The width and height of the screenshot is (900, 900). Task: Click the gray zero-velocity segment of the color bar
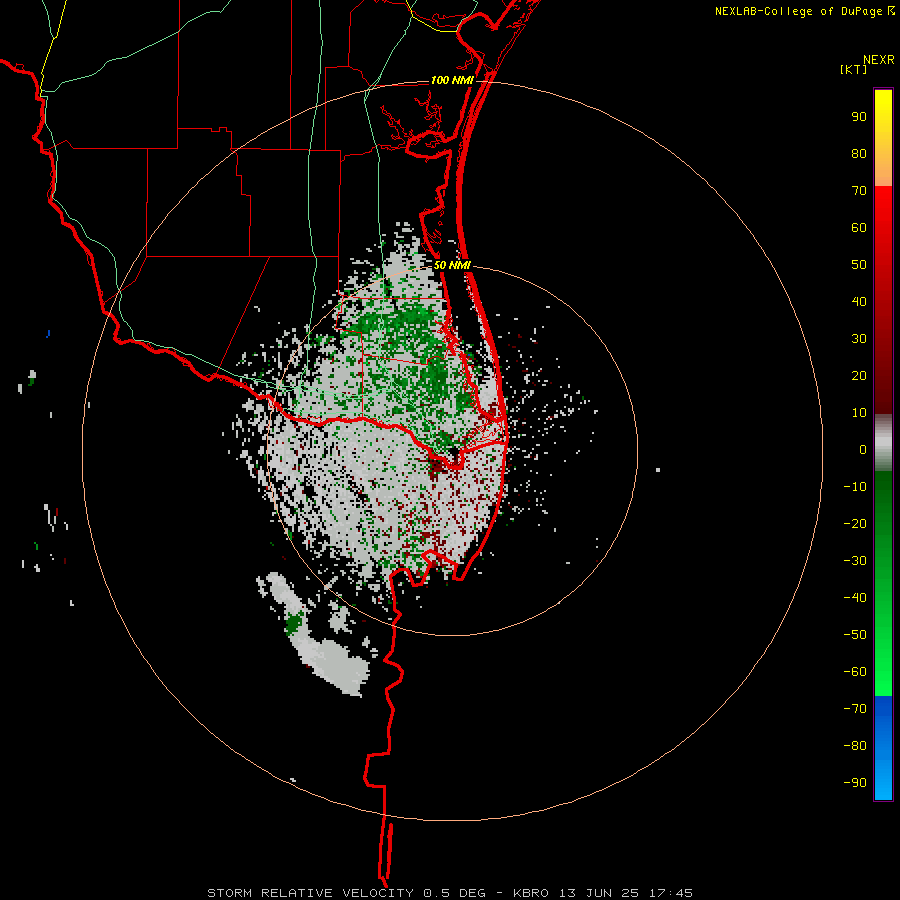tap(883, 443)
